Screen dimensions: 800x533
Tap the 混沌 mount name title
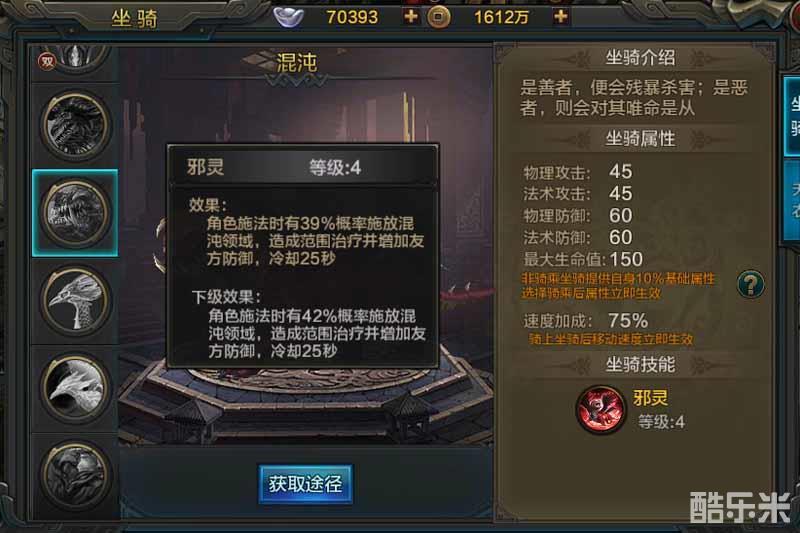pos(296,62)
